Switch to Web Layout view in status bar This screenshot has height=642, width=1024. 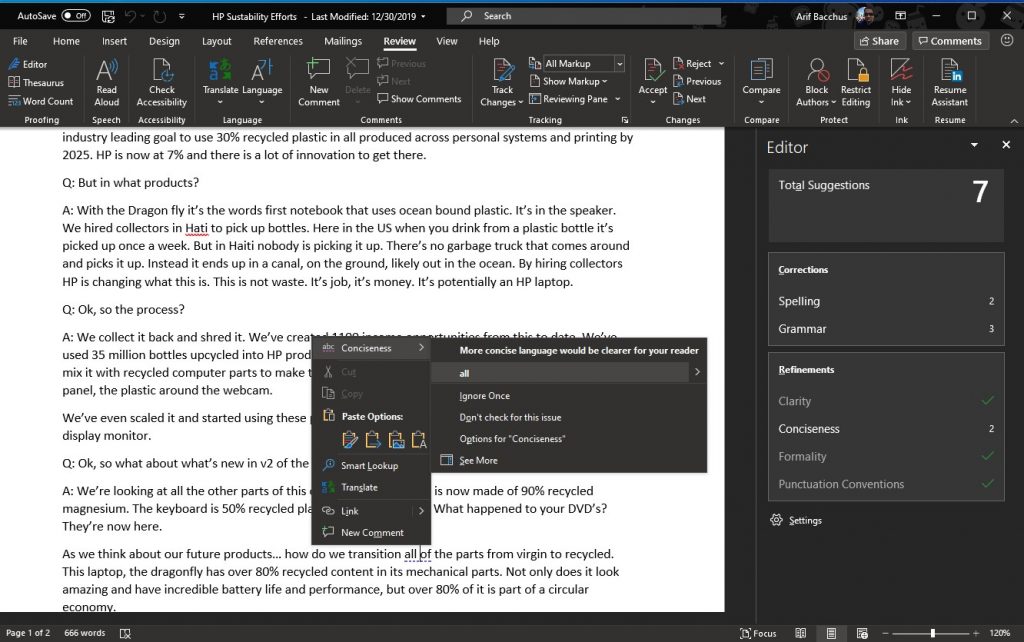pyautogui.click(x=862, y=633)
